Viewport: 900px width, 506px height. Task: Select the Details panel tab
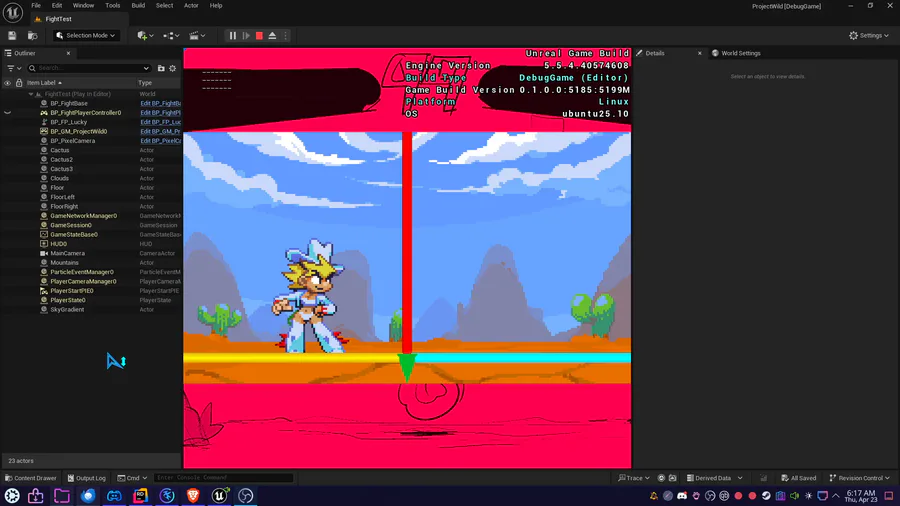point(654,53)
